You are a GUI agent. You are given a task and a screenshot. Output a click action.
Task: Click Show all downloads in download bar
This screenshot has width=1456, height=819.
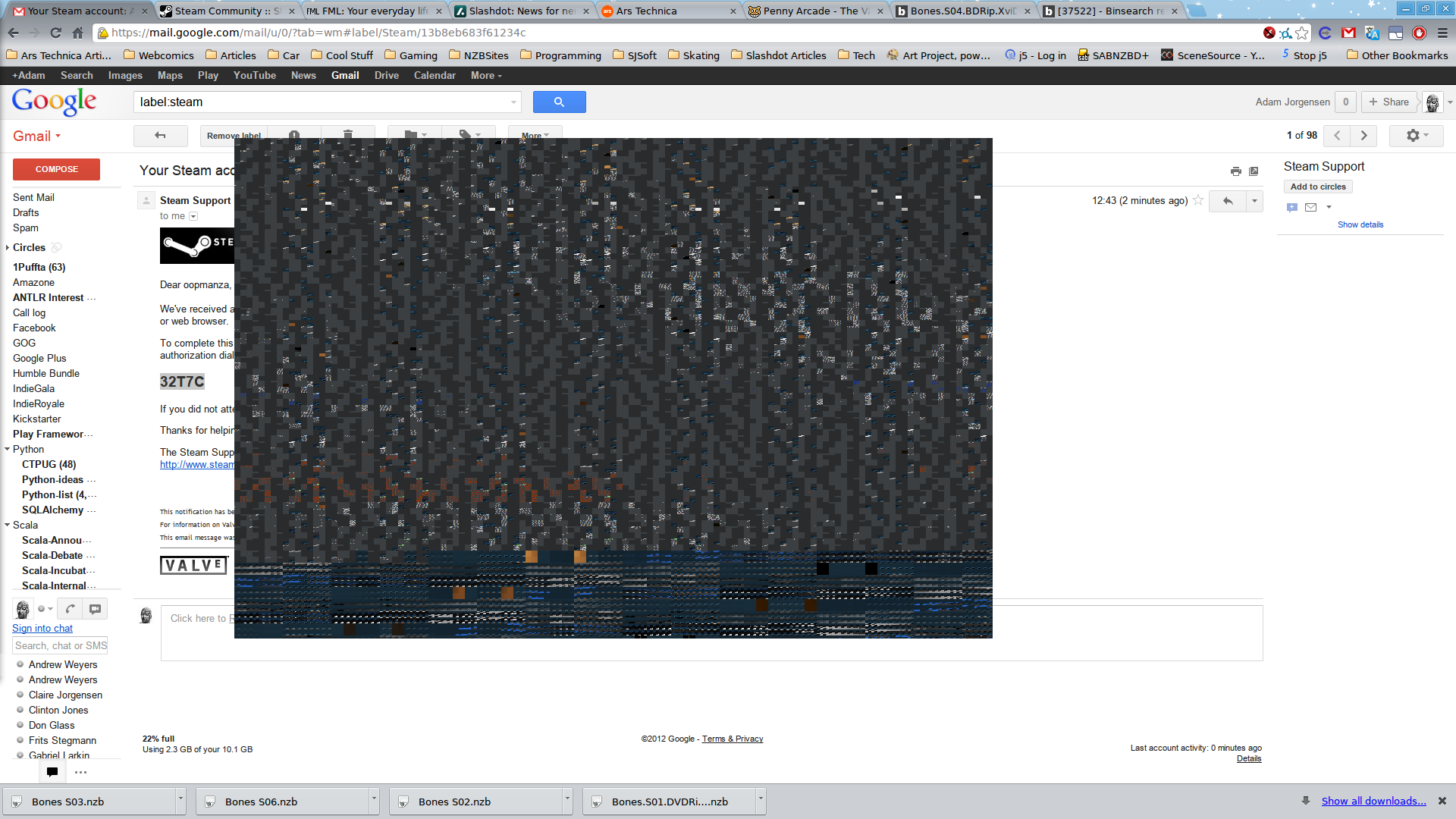[1373, 802]
